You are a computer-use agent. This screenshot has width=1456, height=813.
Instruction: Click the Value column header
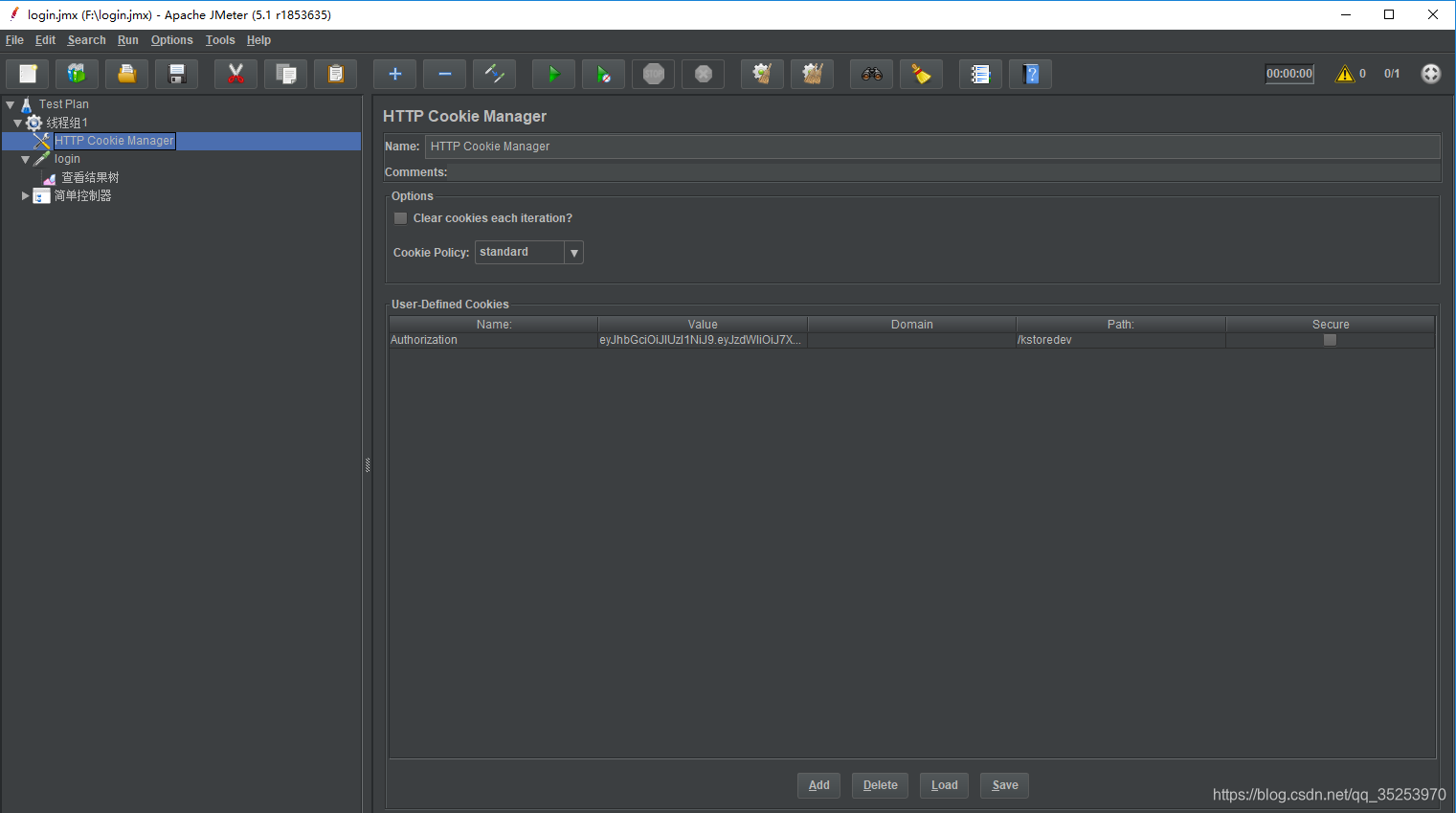click(703, 325)
